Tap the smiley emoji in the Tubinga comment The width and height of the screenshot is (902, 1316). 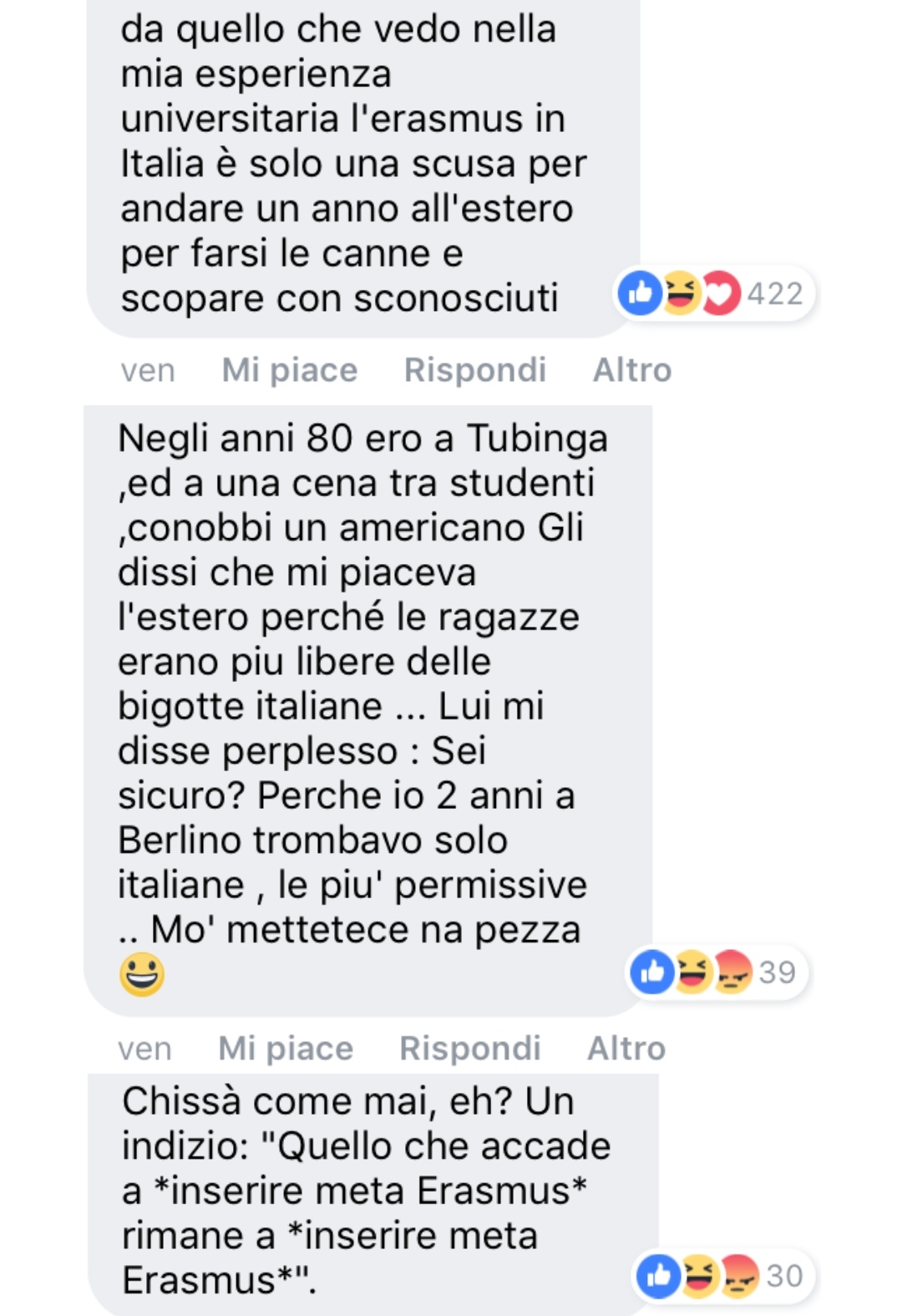142,974
